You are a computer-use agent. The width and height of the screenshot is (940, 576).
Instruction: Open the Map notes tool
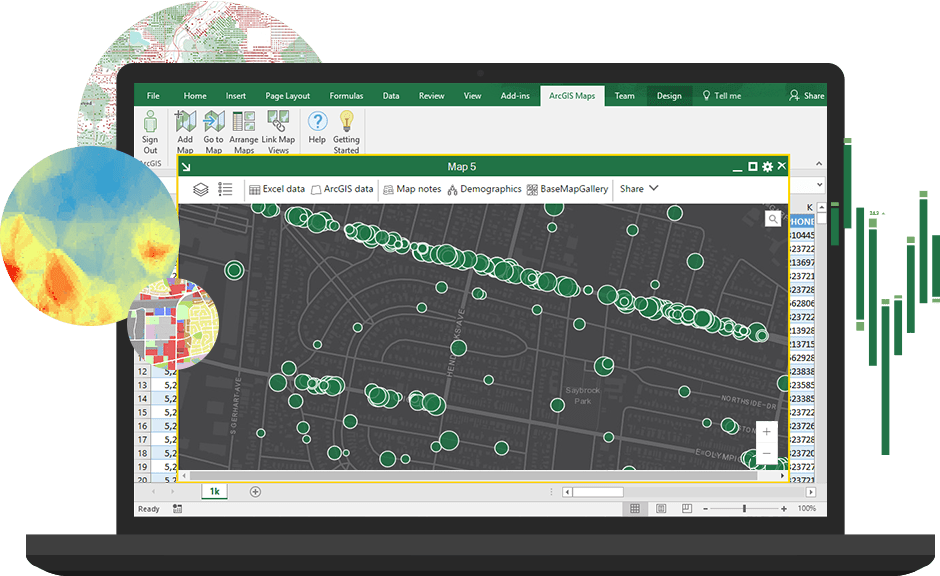click(412, 189)
